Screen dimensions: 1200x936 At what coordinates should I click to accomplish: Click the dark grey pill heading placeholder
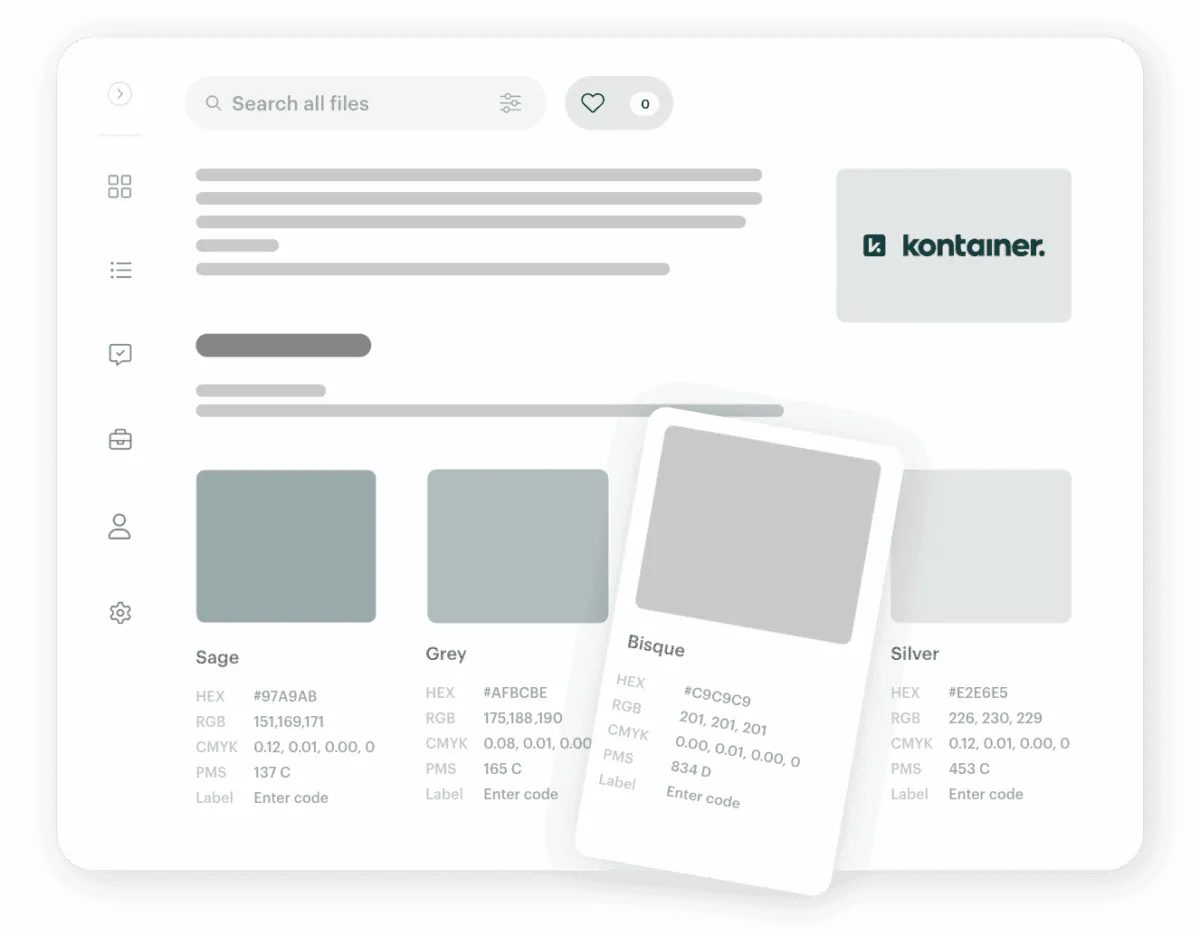pos(283,345)
